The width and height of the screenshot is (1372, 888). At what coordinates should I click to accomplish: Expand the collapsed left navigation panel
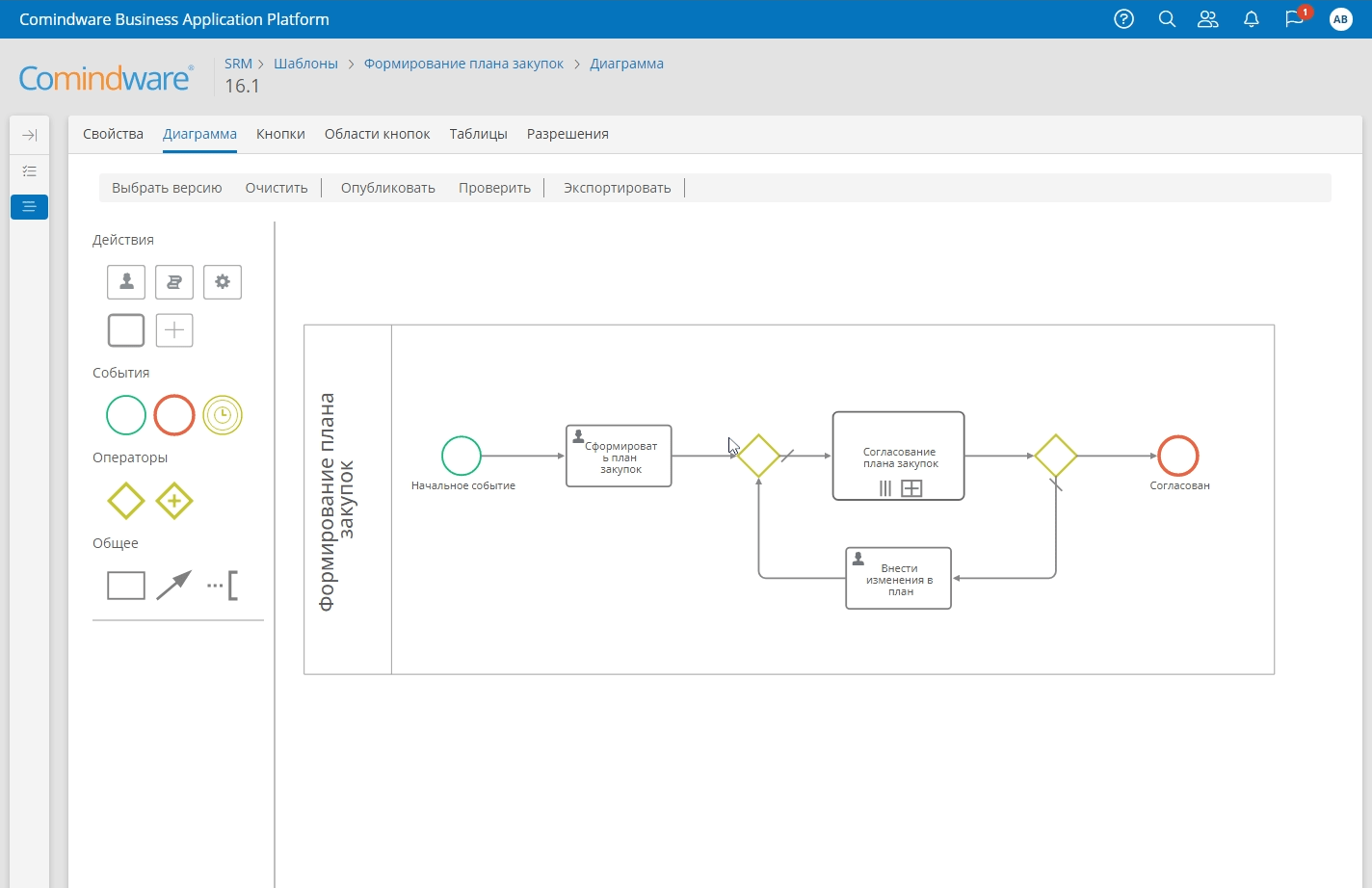(x=29, y=135)
